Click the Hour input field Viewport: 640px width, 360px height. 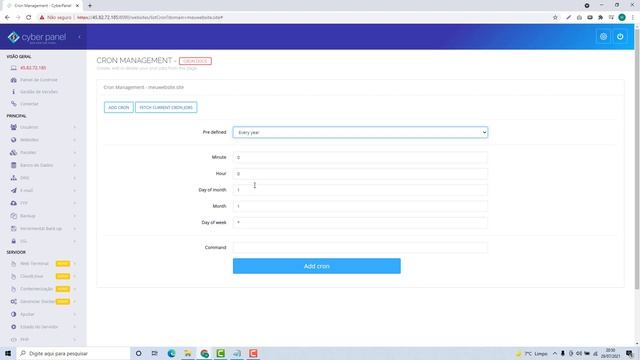(360, 173)
